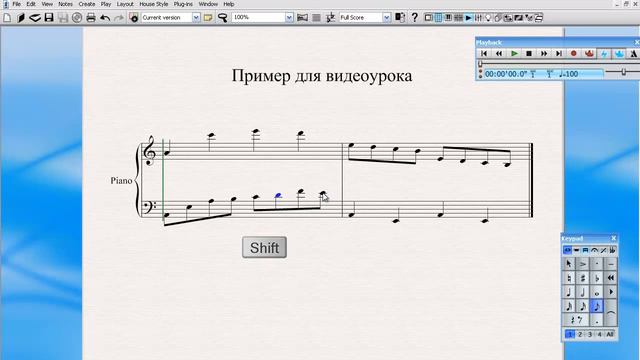The height and width of the screenshot is (360, 640).
Task: Select voice 1 on the Keypad
Action: (x=570, y=334)
